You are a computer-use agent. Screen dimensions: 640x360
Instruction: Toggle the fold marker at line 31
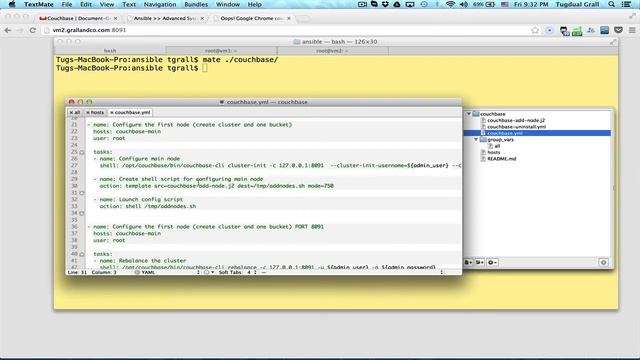(82, 193)
